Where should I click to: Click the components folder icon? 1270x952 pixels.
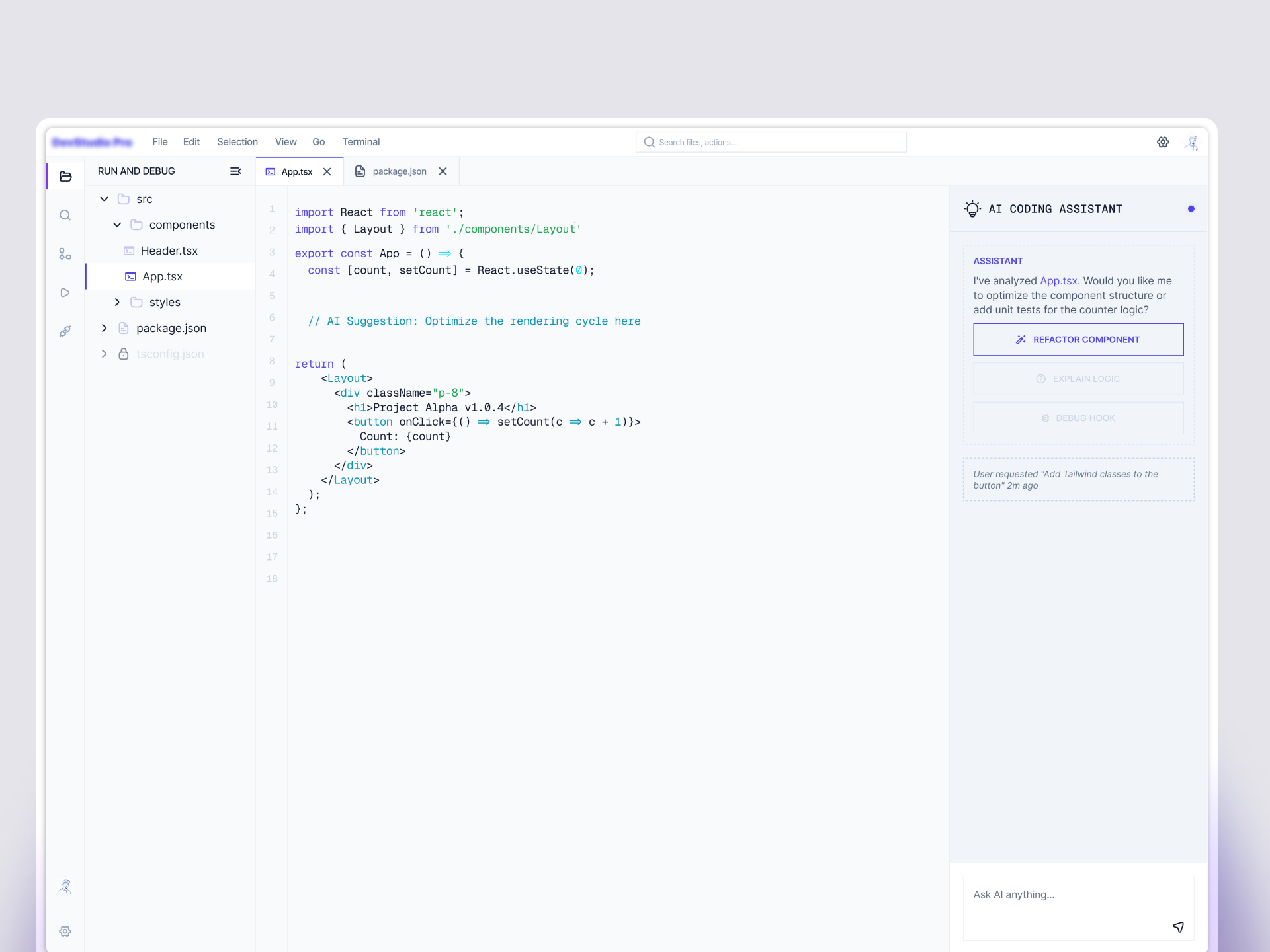tap(136, 225)
